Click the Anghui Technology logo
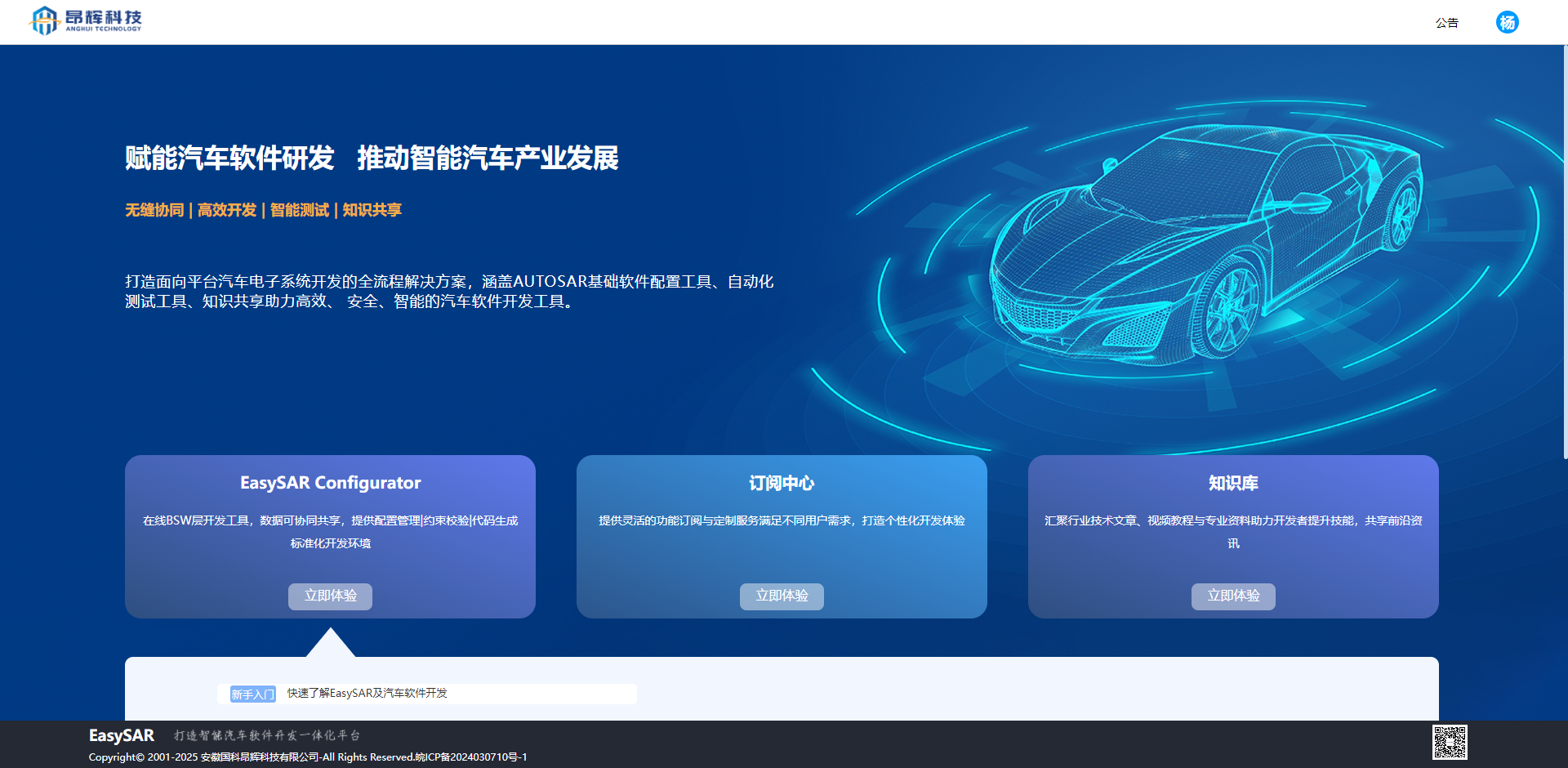The image size is (1568, 768). tap(86, 20)
